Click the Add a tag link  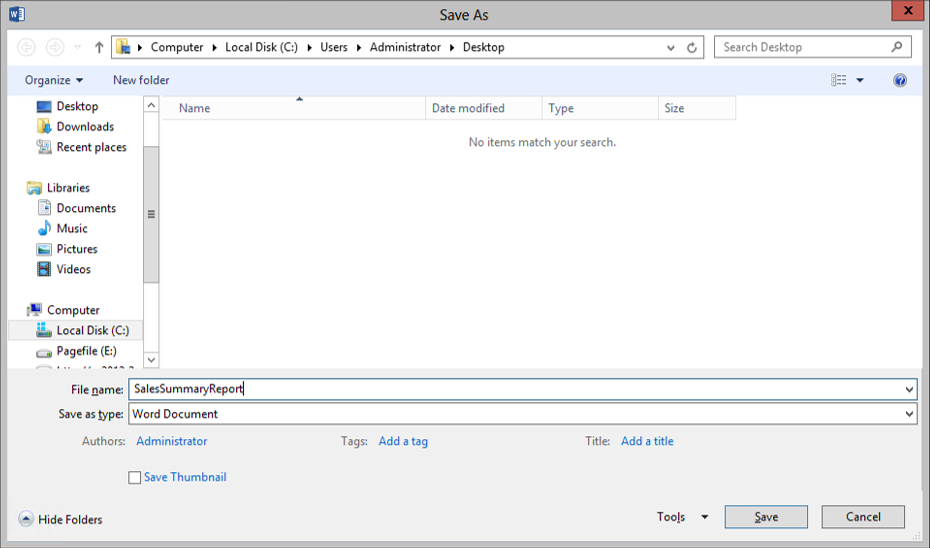(x=403, y=441)
